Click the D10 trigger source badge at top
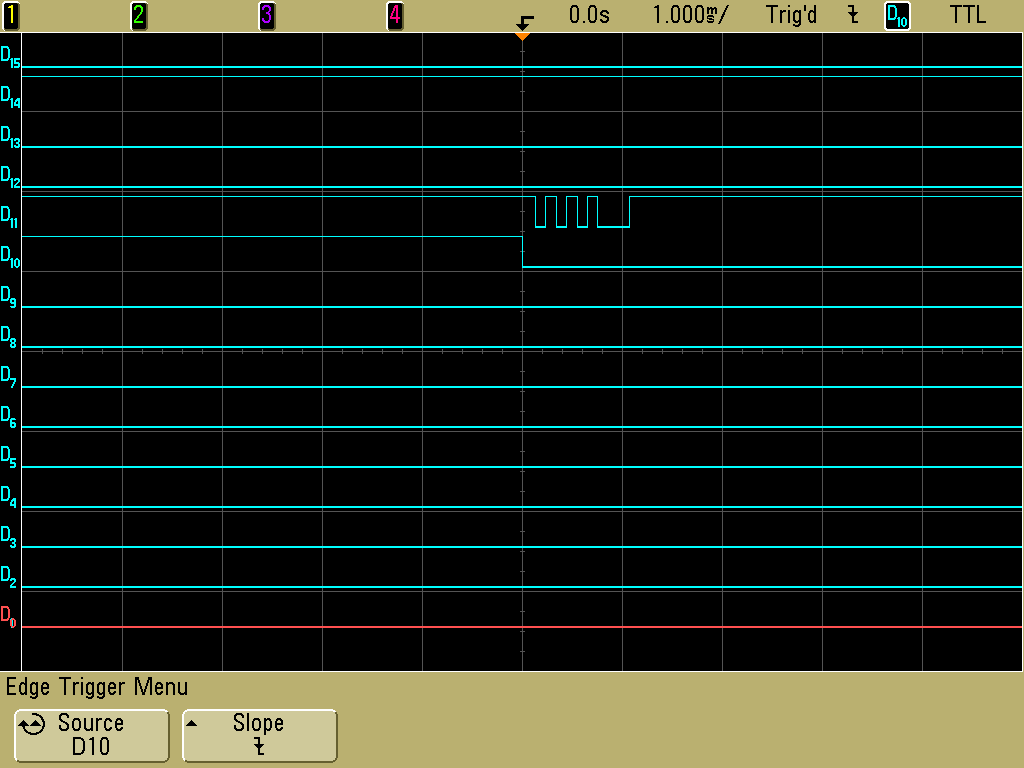Screen dimensions: 1024x768 click(897, 16)
